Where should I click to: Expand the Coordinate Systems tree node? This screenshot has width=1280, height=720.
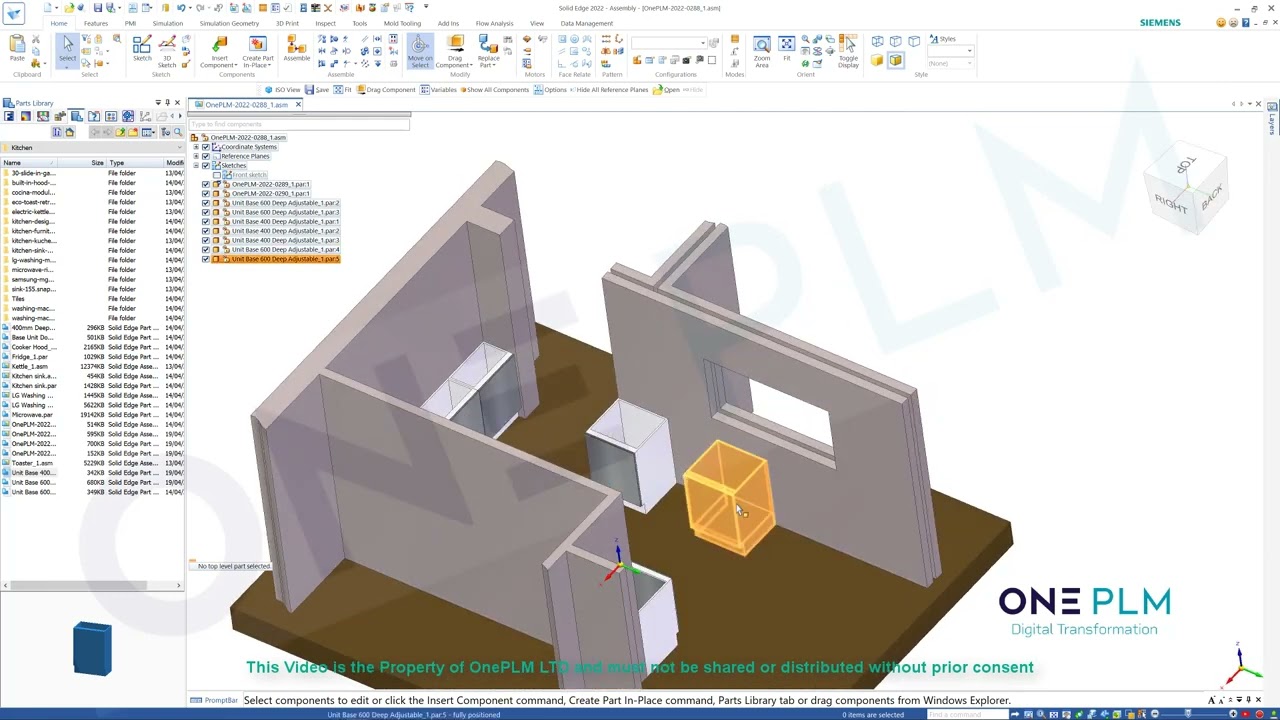click(197, 147)
